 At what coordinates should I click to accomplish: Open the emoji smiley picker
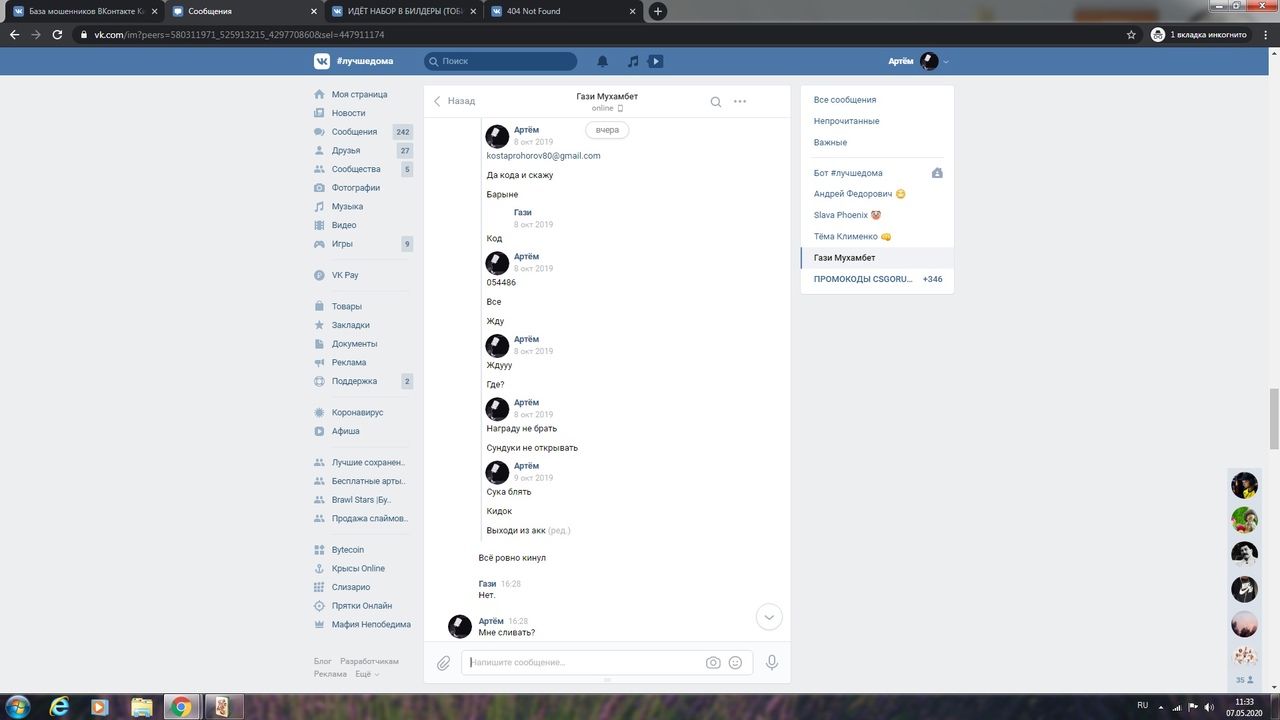click(x=736, y=662)
